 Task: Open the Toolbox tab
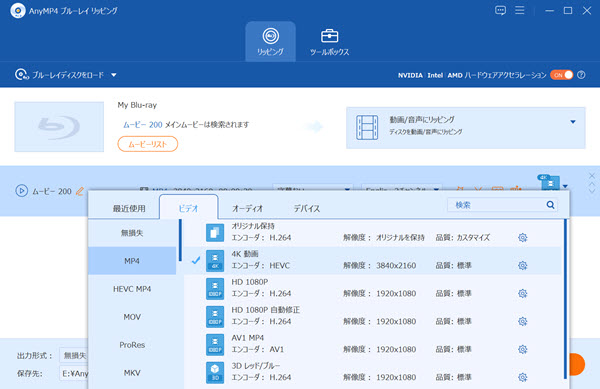point(329,42)
